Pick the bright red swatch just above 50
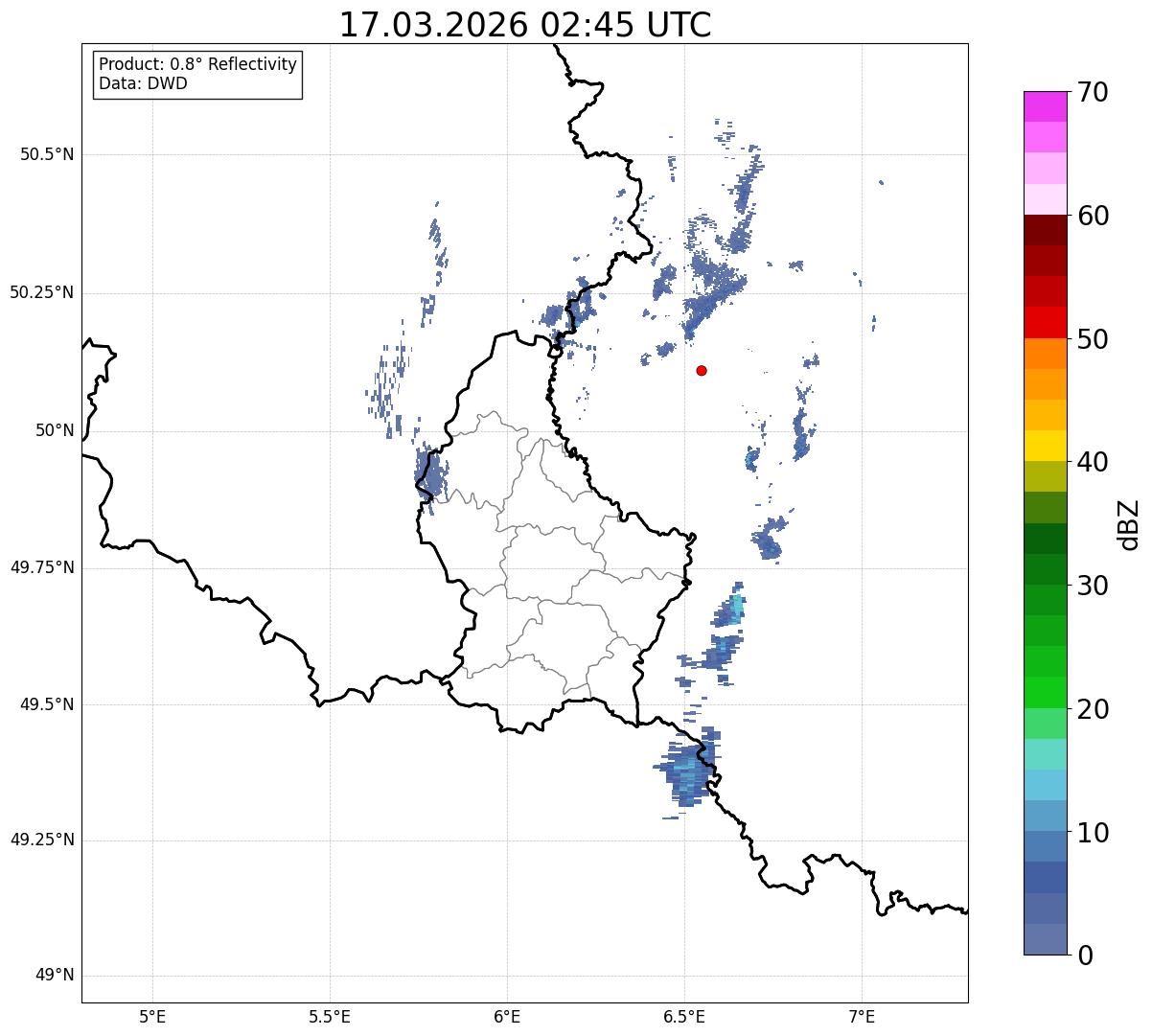Image resolution: width=1152 pixels, height=1036 pixels. click(1045, 322)
